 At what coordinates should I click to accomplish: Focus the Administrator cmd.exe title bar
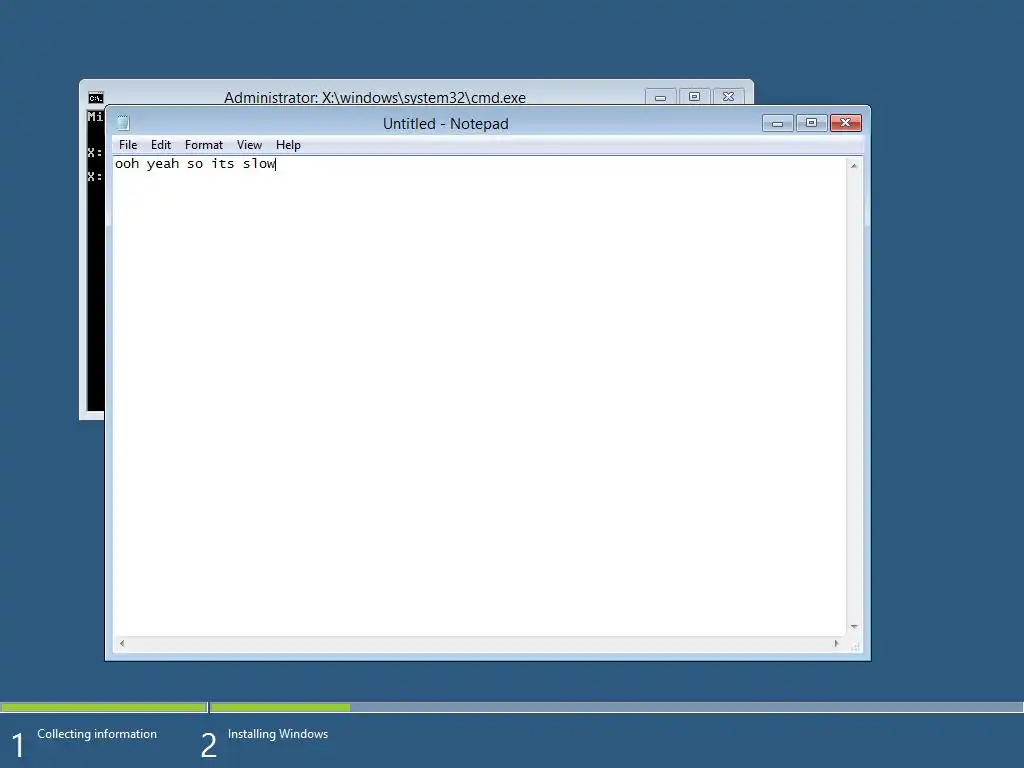375,97
